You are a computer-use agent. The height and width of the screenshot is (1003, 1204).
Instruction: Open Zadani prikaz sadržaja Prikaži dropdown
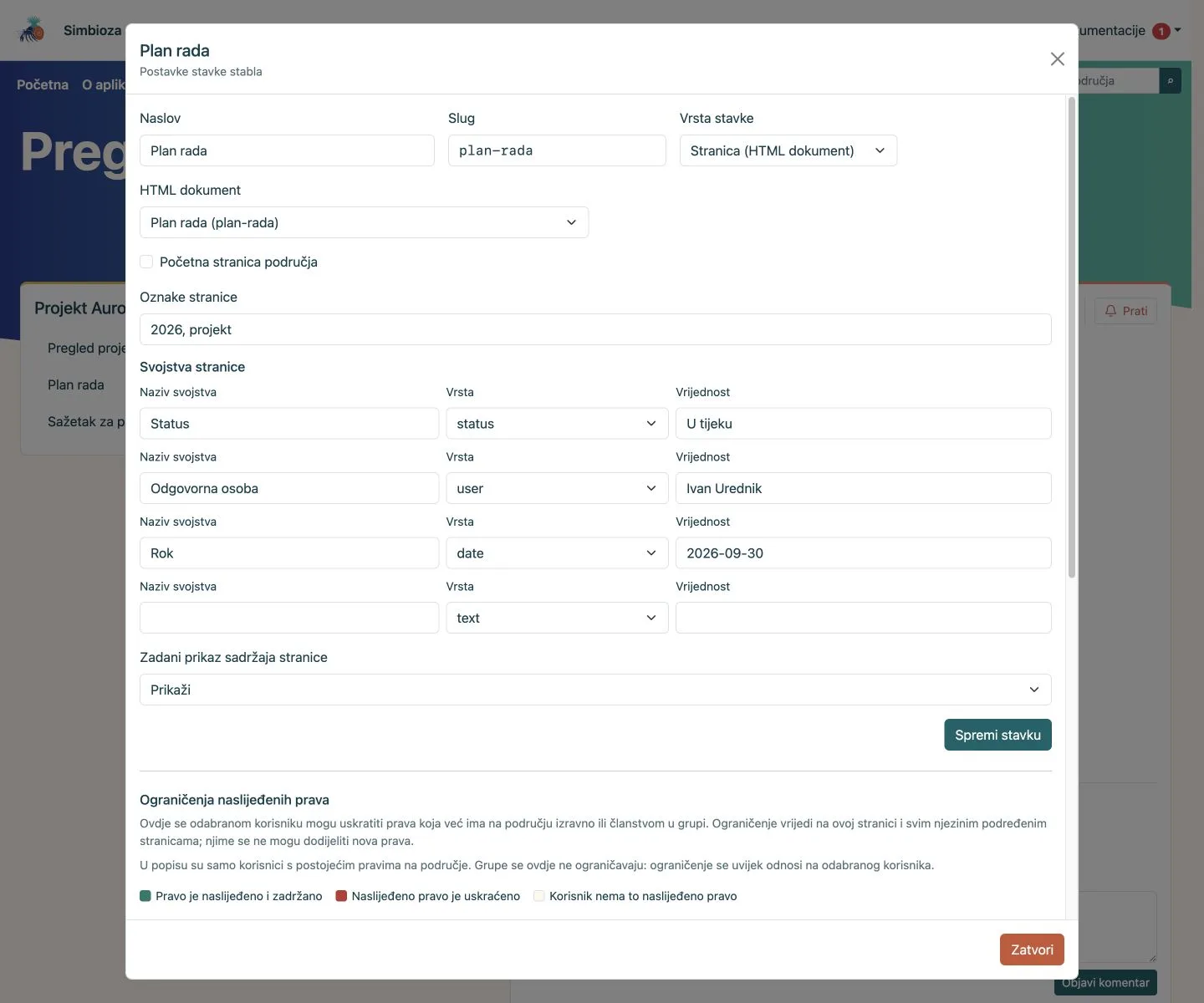(595, 690)
